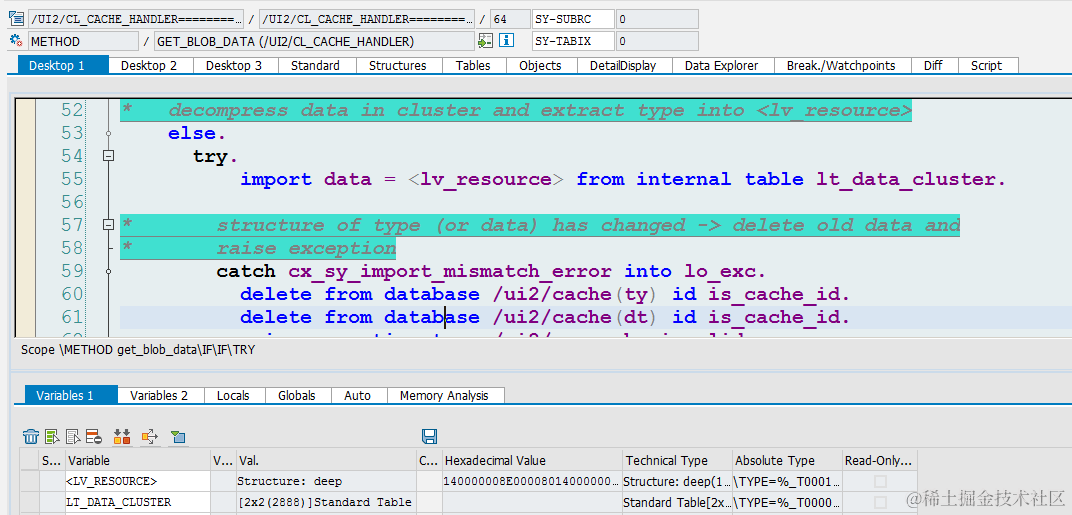Toggle Read-Only checkbox for <LV_RESOURCE> row
1072x515 pixels.
881,481
